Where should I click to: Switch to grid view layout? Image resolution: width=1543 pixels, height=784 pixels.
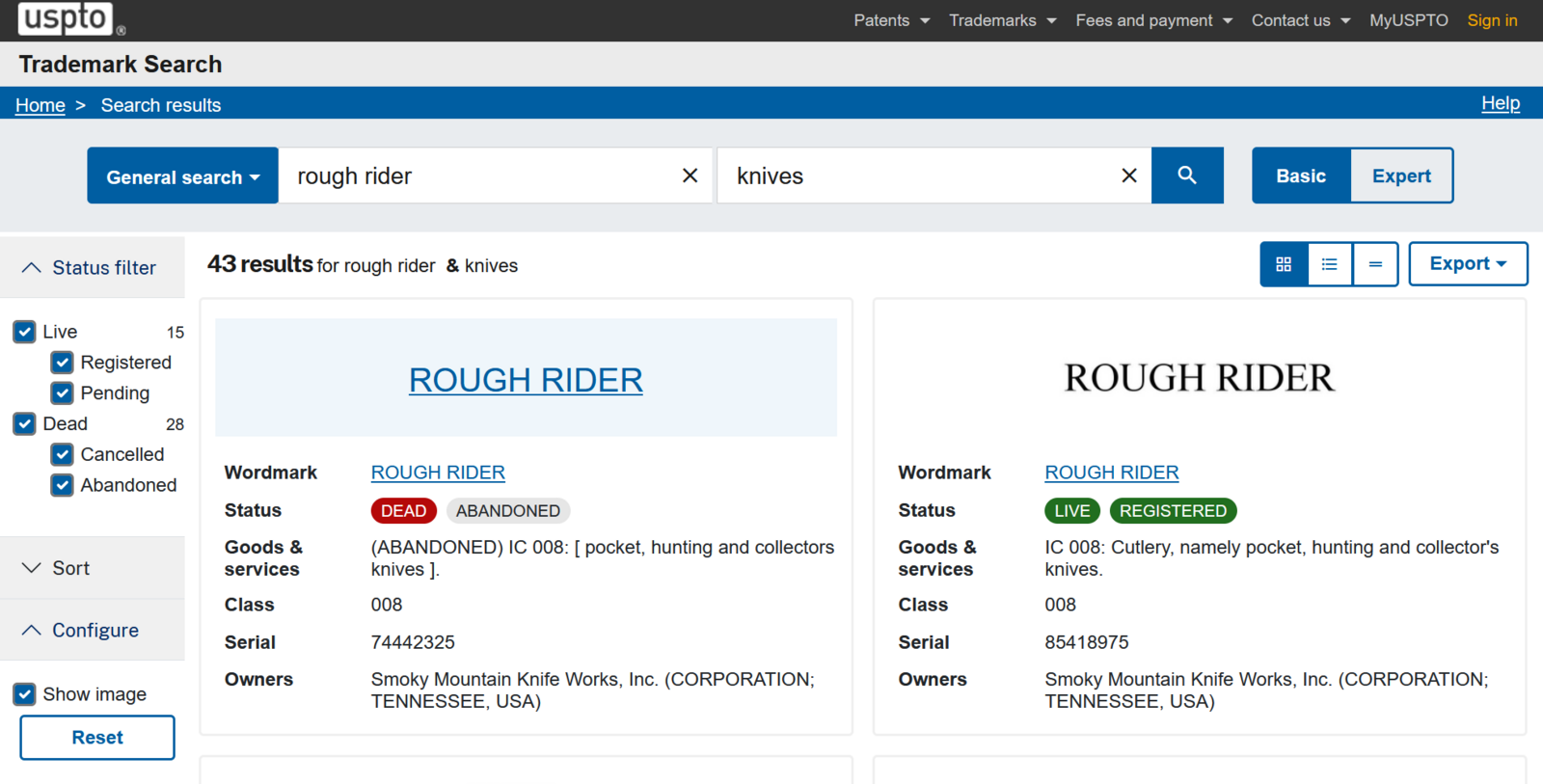tap(1284, 264)
